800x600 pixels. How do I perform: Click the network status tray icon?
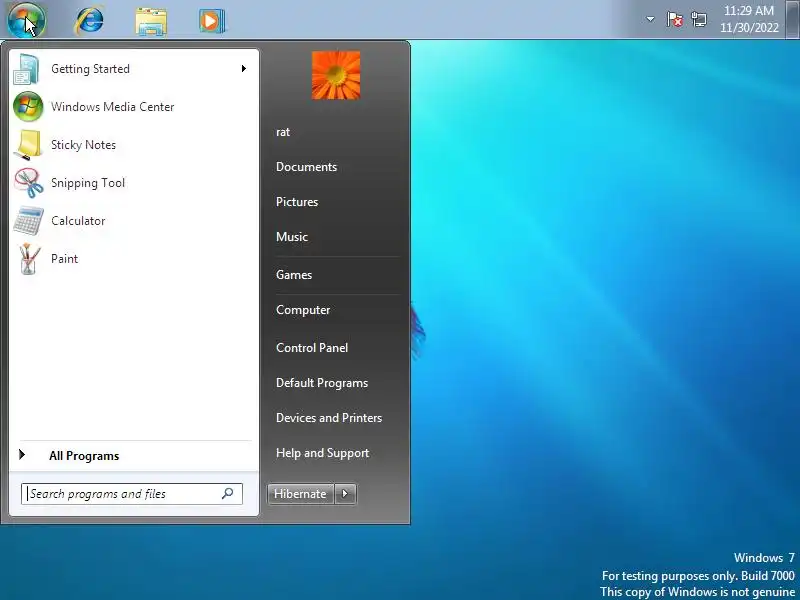pyautogui.click(x=699, y=19)
